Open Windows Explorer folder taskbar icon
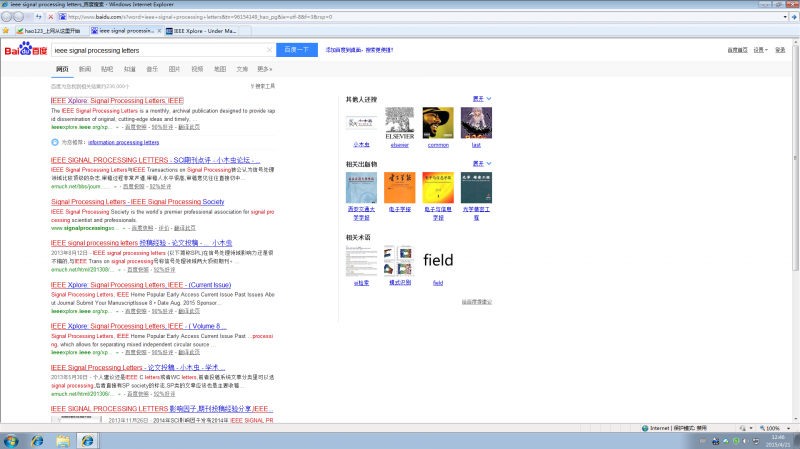 [x=62, y=440]
